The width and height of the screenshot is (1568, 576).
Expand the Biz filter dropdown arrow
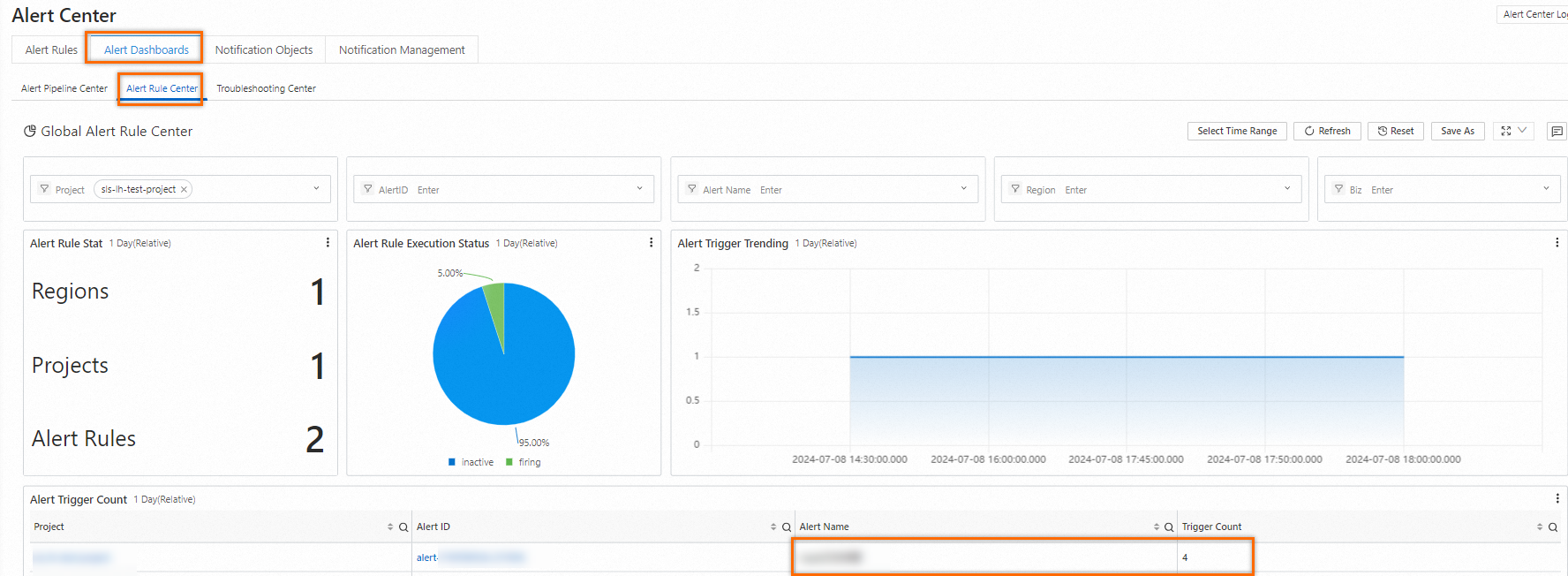[1546, 188]
